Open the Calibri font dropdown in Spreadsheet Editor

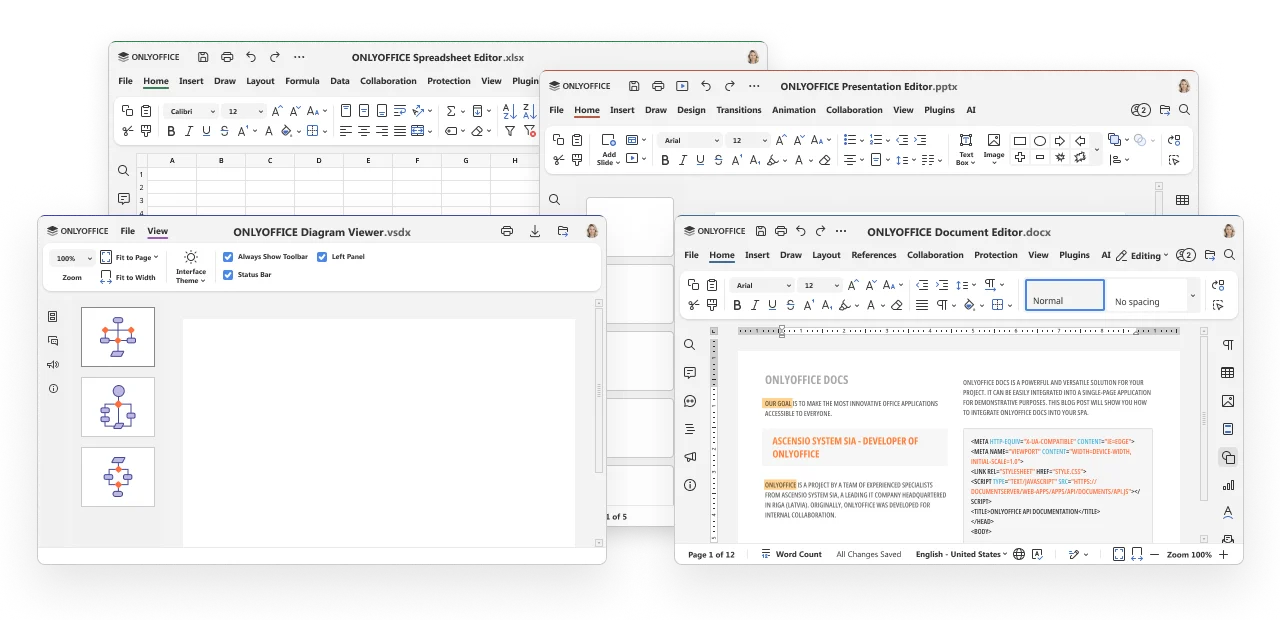pos(192,112)
